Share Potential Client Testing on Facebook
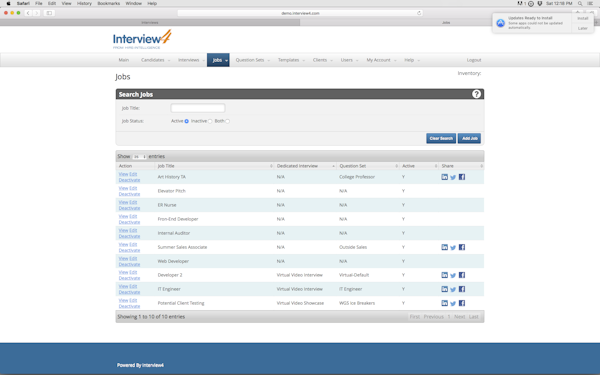The image size is (600, 375). [462, 303]
